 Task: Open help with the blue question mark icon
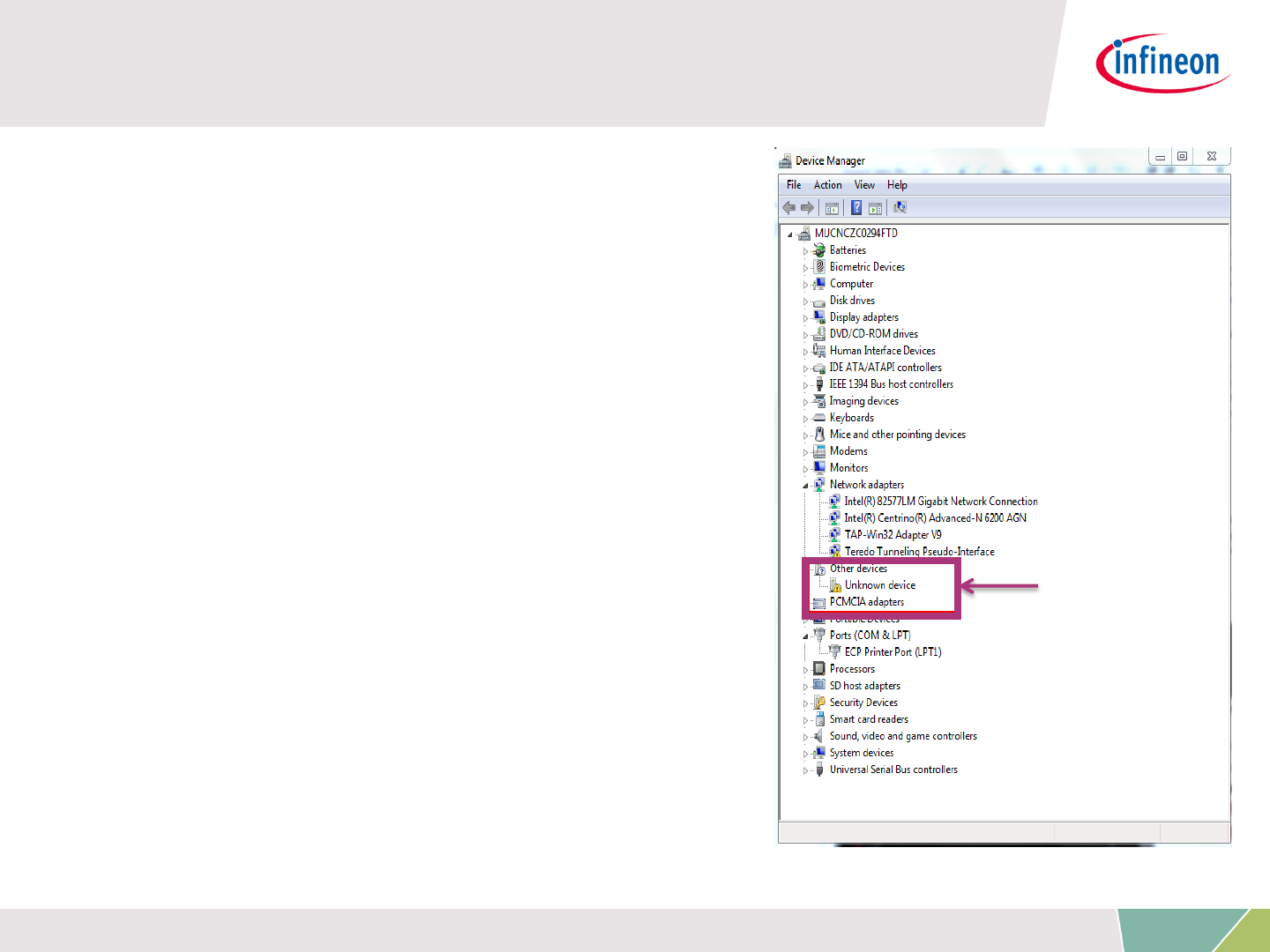click(x=855, y=208)
